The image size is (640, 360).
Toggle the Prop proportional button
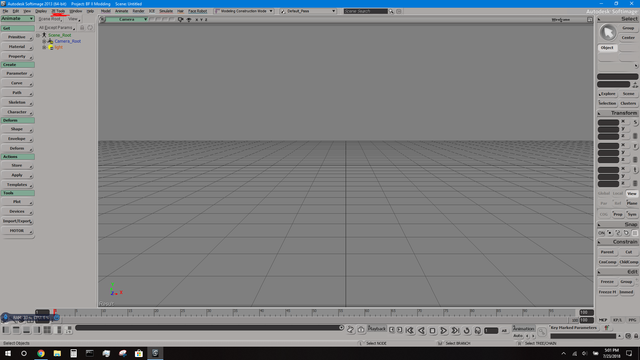pyautogui.click(x=618, y=214)
